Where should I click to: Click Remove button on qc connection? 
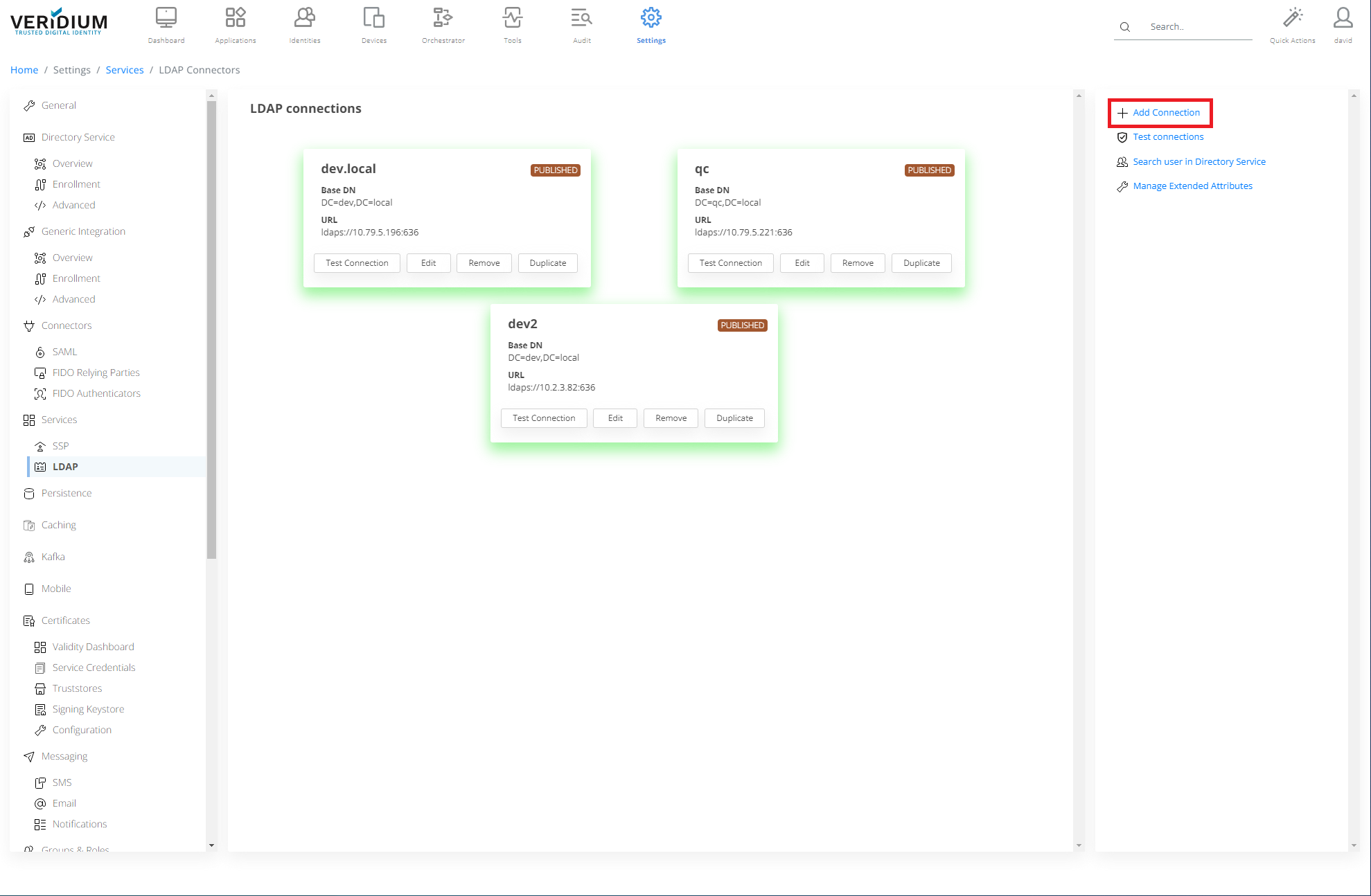coord(858,263)
